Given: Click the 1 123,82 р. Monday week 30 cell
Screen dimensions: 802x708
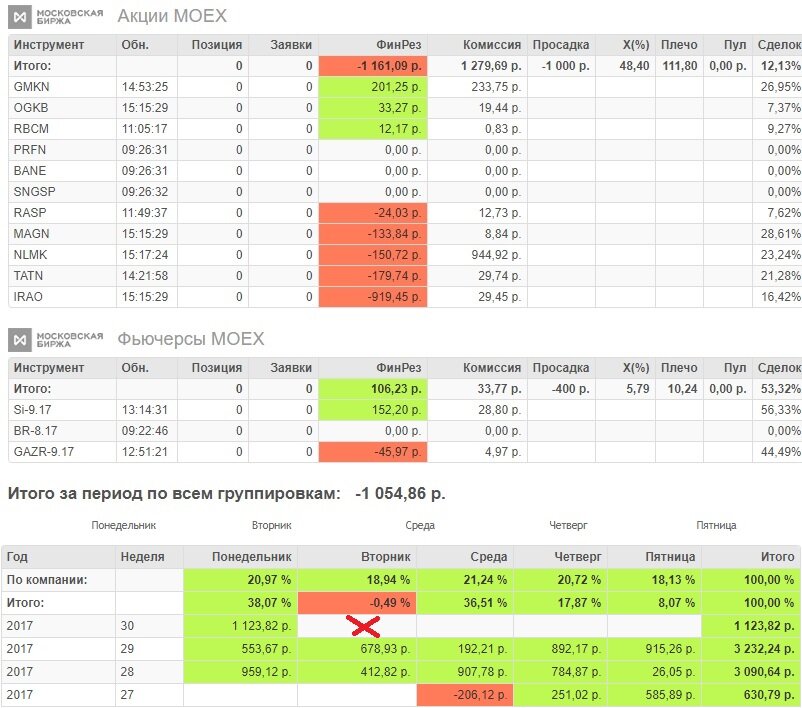Looking at the screenshot, I should [x=240, y=626].
